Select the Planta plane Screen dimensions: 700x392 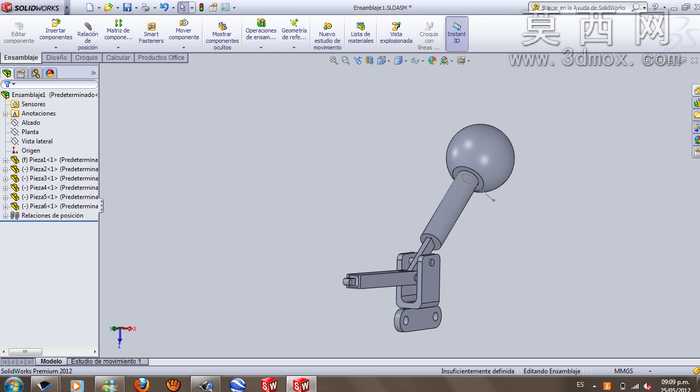[x=30, y=132]
